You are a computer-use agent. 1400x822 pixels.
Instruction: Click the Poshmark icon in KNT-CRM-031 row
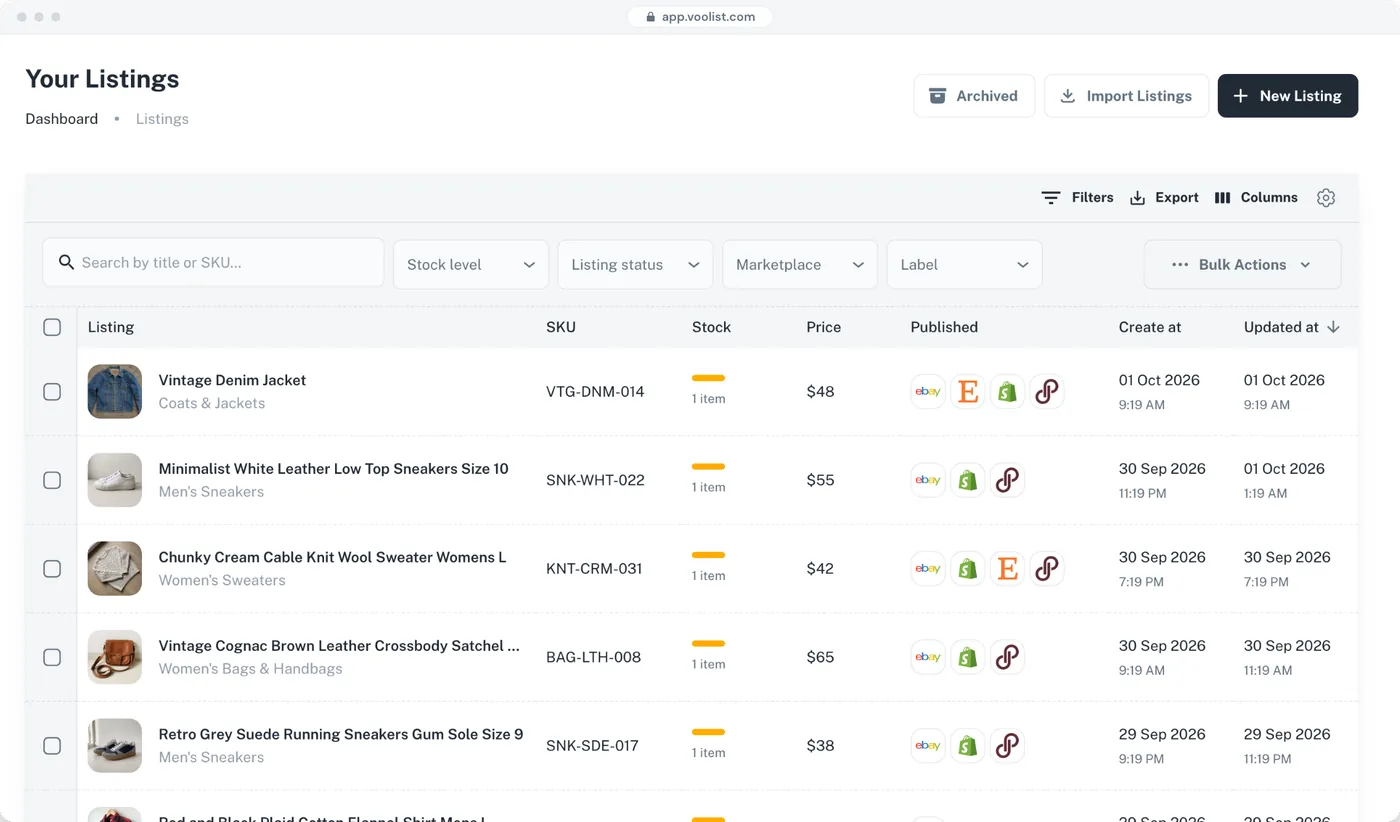[1047, 569]
